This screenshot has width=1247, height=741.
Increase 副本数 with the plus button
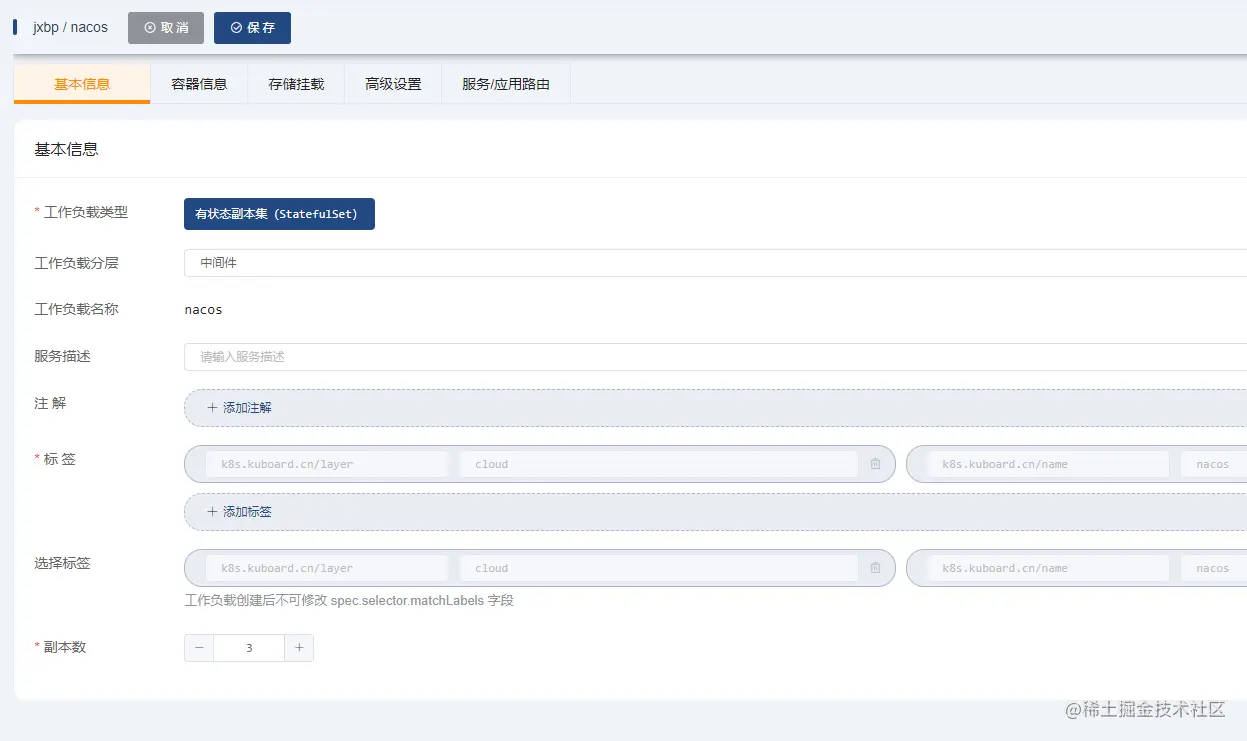point(299,648)
